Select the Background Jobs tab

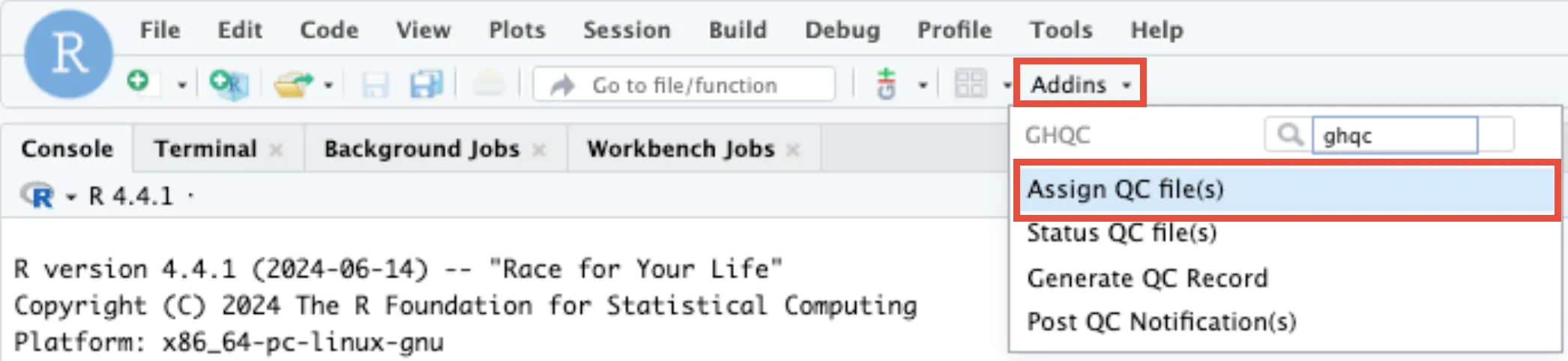tap(421, 149)
